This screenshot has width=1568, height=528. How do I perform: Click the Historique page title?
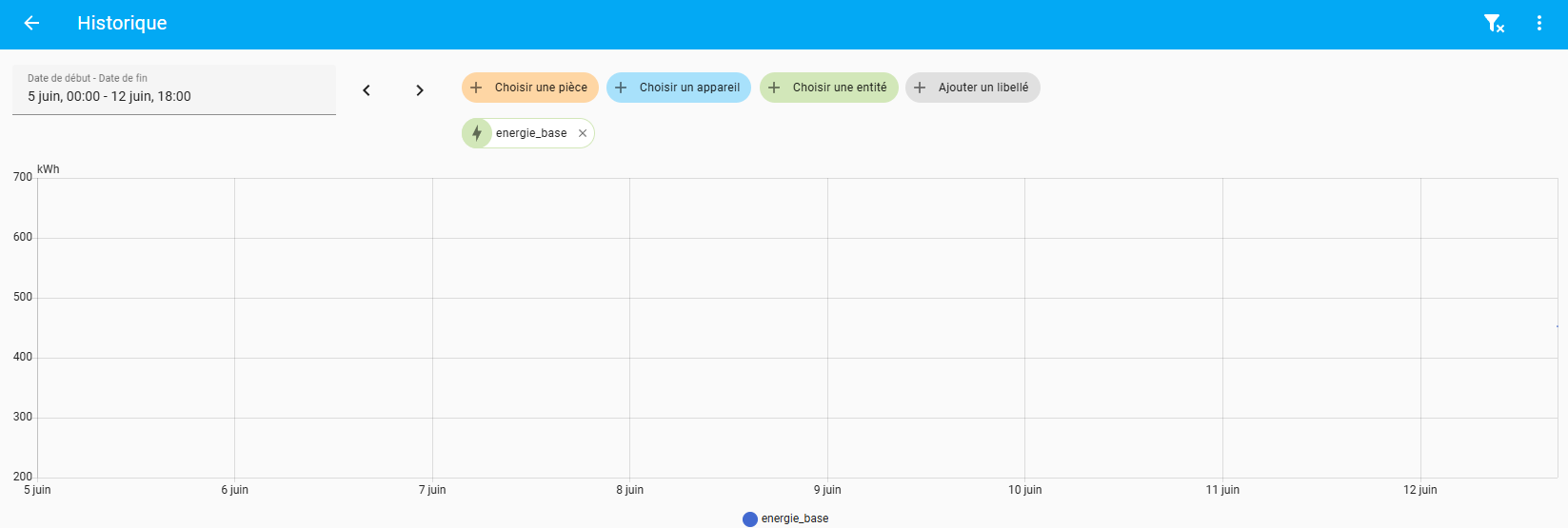pos(122,23)
